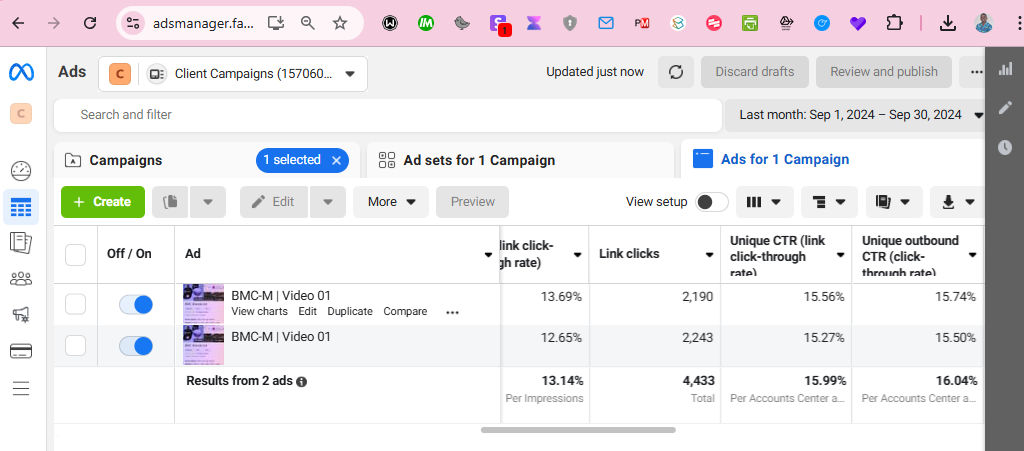The width and height of the screenshot is (1024, 451).
Task: Open advertising settings megaphone icon
Action: (x=21, y=315)
